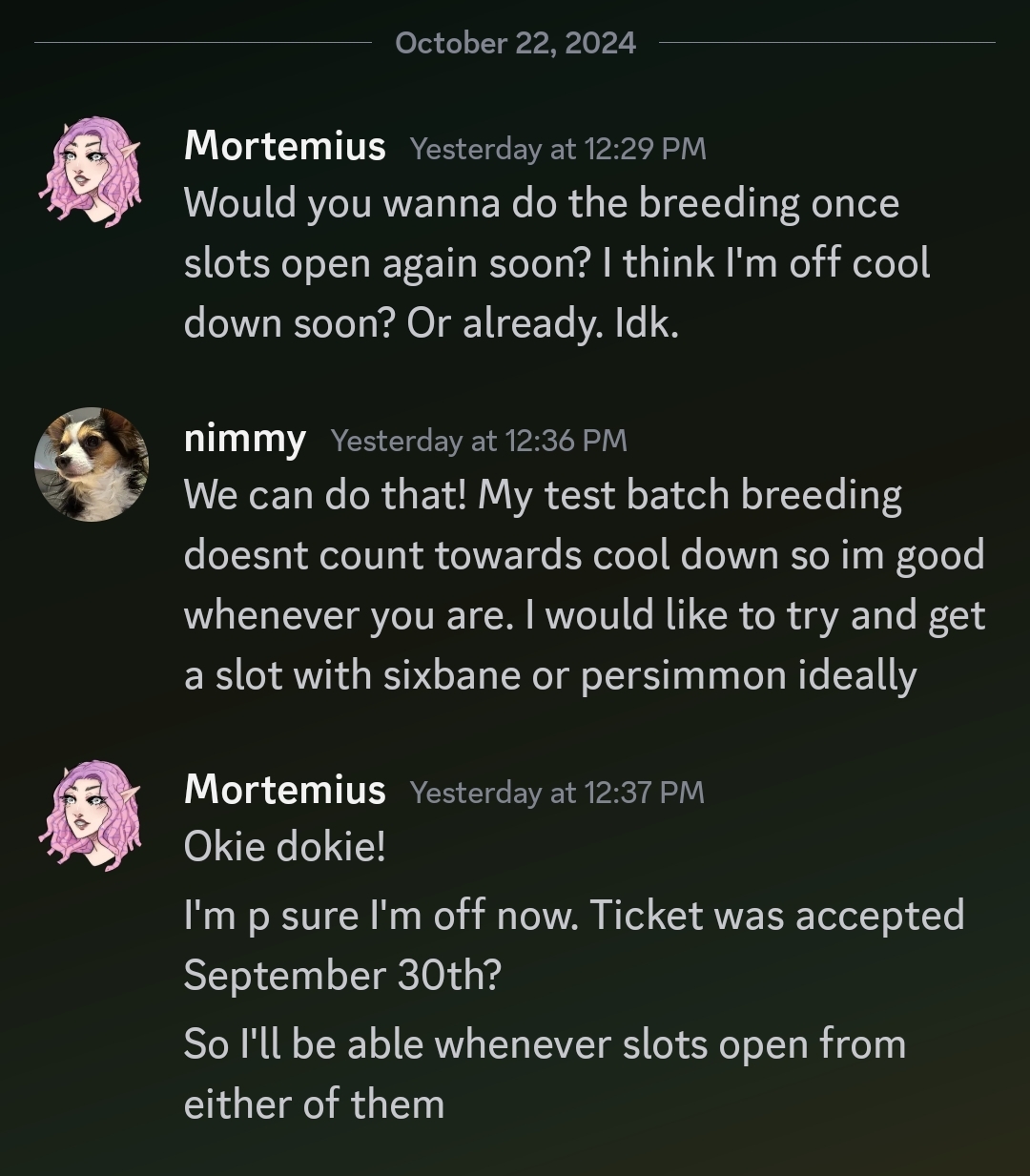Viewport: 1030px width, 1176px height.
Task: Select the "Okie dokie!" message
Action: [x=284, y=846]
